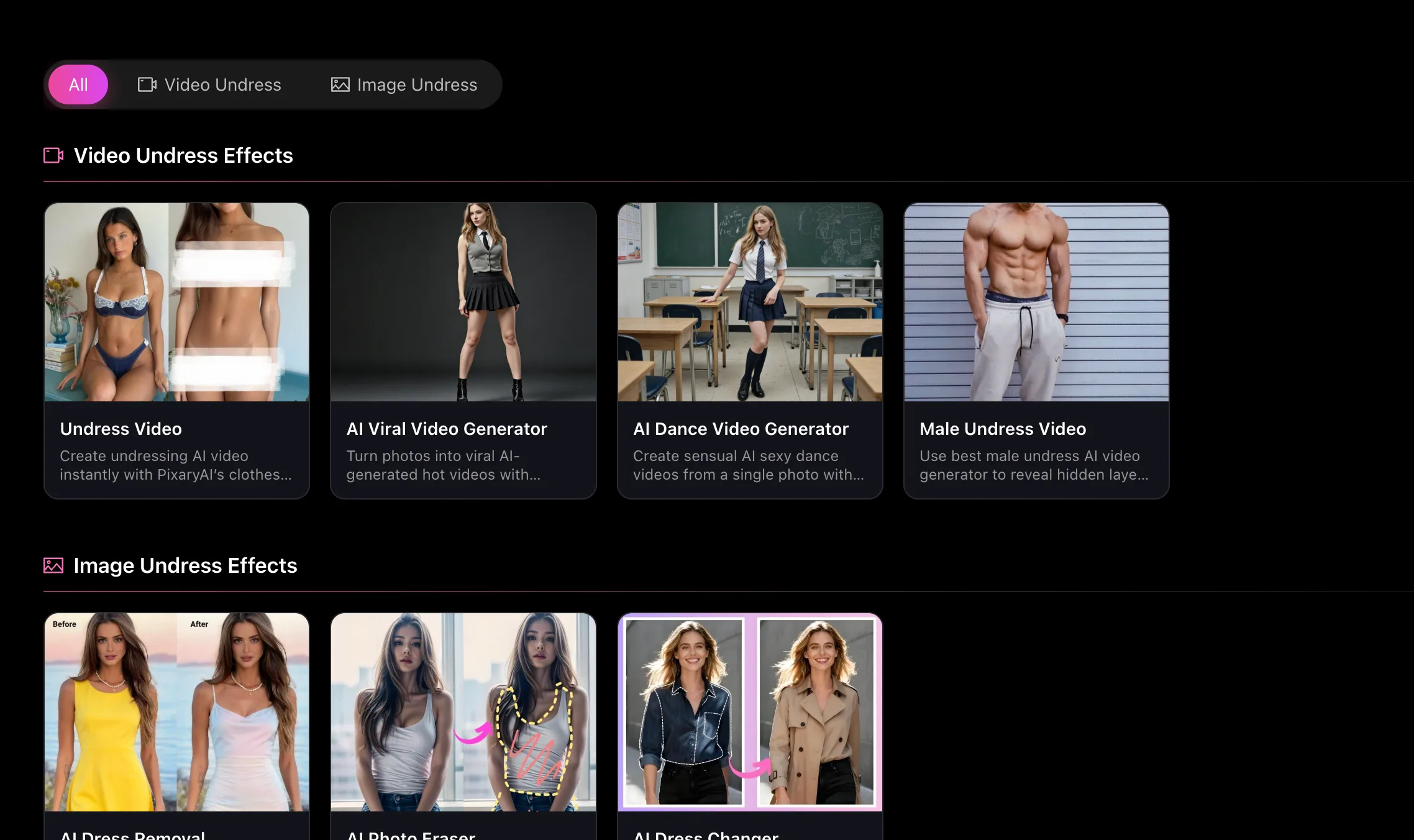Screen dimensions: 1414x840
Task: Click description starting 'Create undressing AI video'
Action: click(176, 465)
